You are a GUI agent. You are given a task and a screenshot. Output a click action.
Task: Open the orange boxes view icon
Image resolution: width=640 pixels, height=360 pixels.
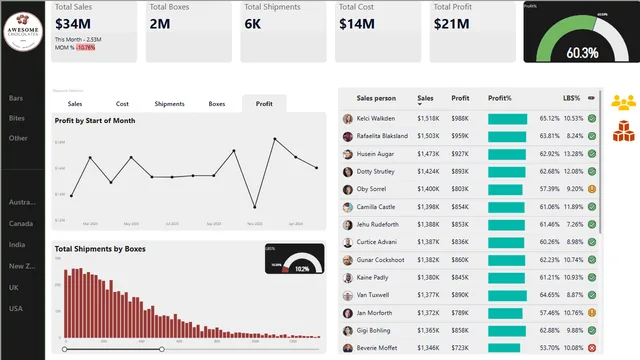tap(623, 131)
